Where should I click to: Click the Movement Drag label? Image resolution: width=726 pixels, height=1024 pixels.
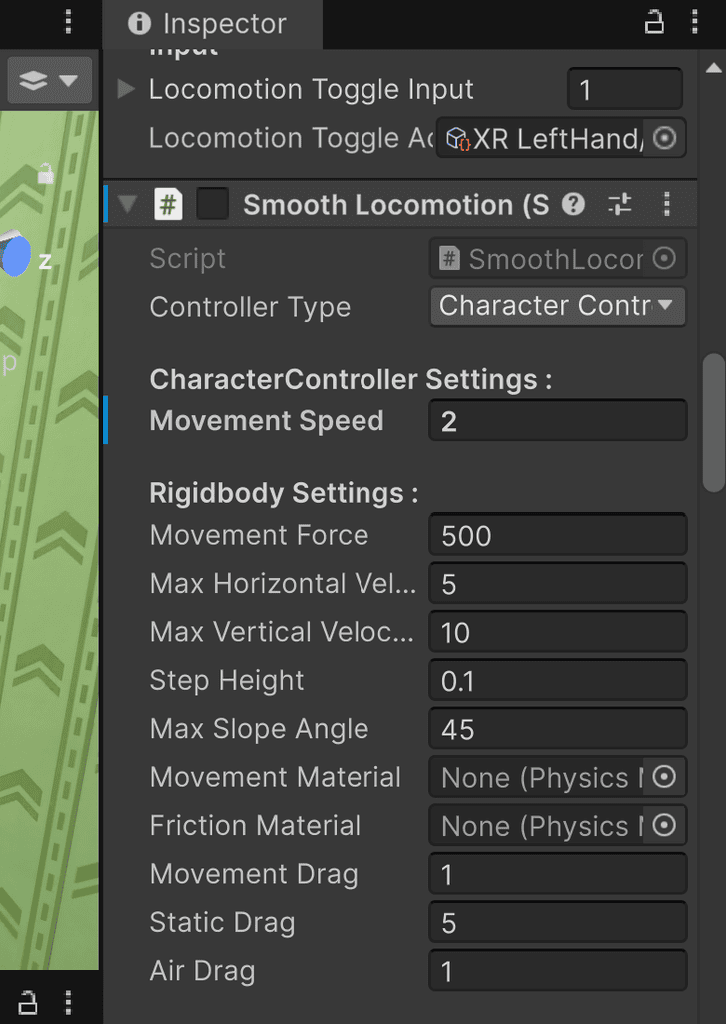pos(255,874)
